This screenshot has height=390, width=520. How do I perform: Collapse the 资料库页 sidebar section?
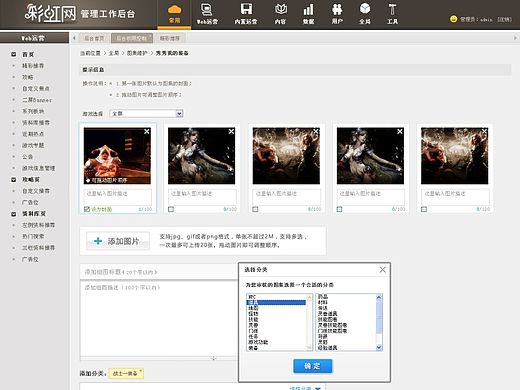pos(14,214)
